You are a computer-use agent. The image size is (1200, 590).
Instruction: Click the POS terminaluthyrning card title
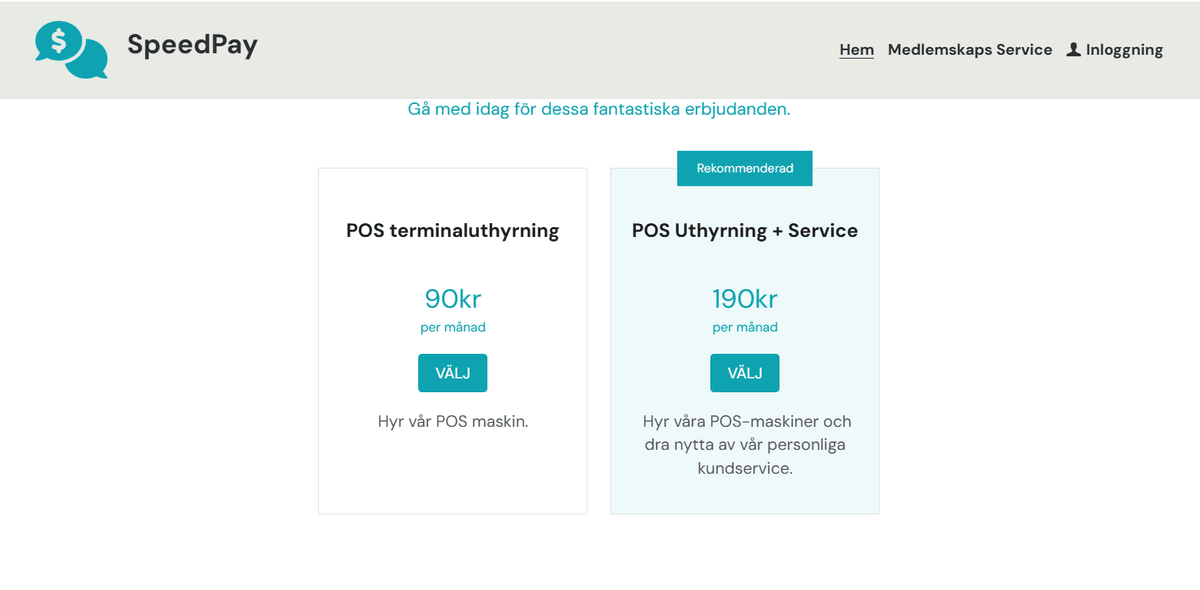point(452,230)
